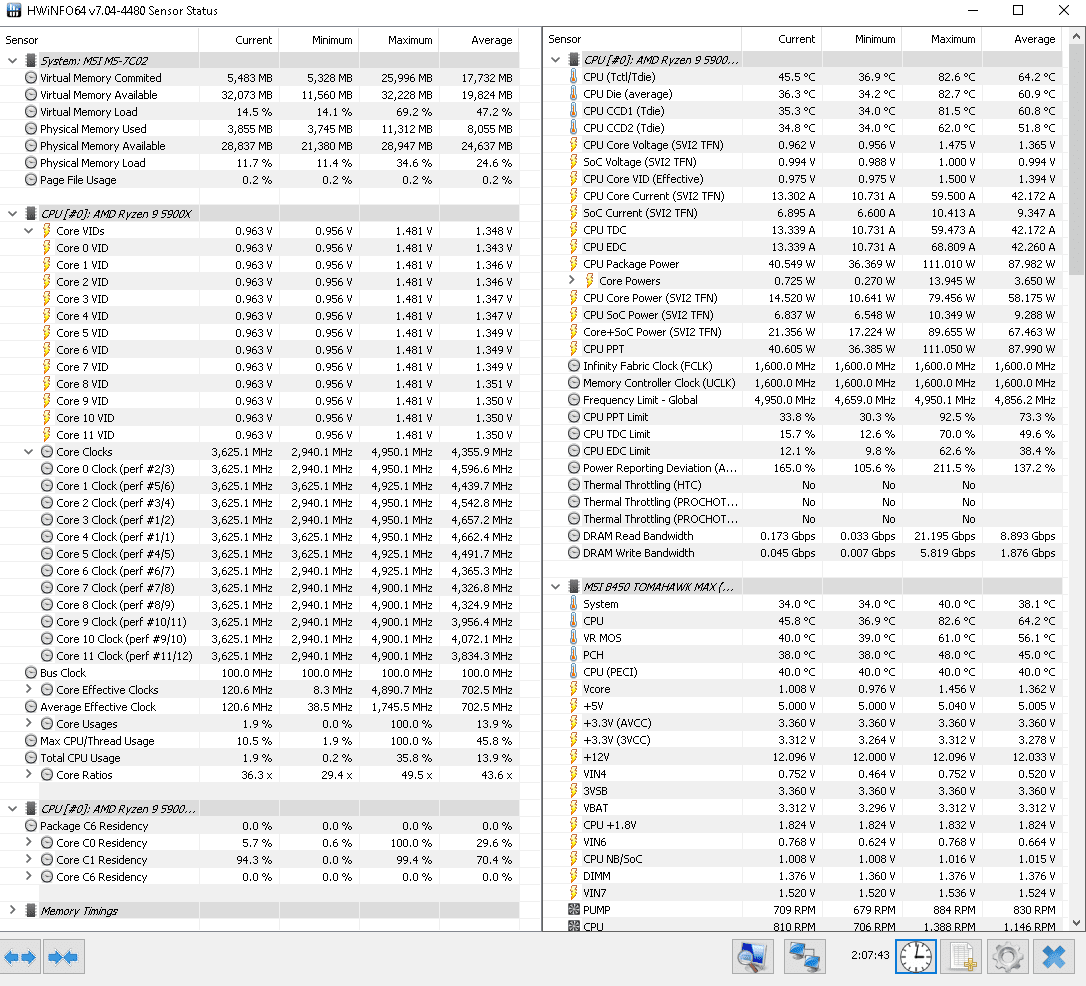The image size is (1086, 986).
Task: Click right panel Average column header
Action: pos(1022,39)
